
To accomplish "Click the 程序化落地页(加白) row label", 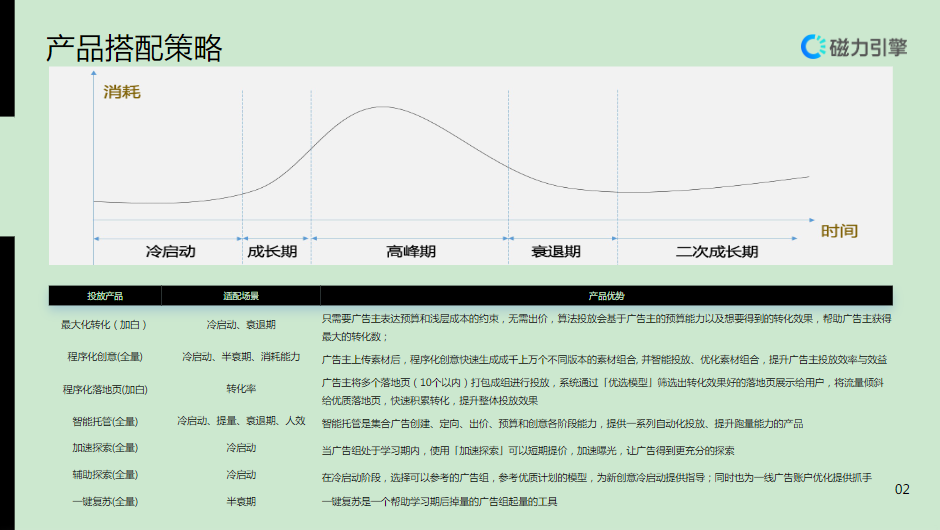I will click(x=105, y=390).
